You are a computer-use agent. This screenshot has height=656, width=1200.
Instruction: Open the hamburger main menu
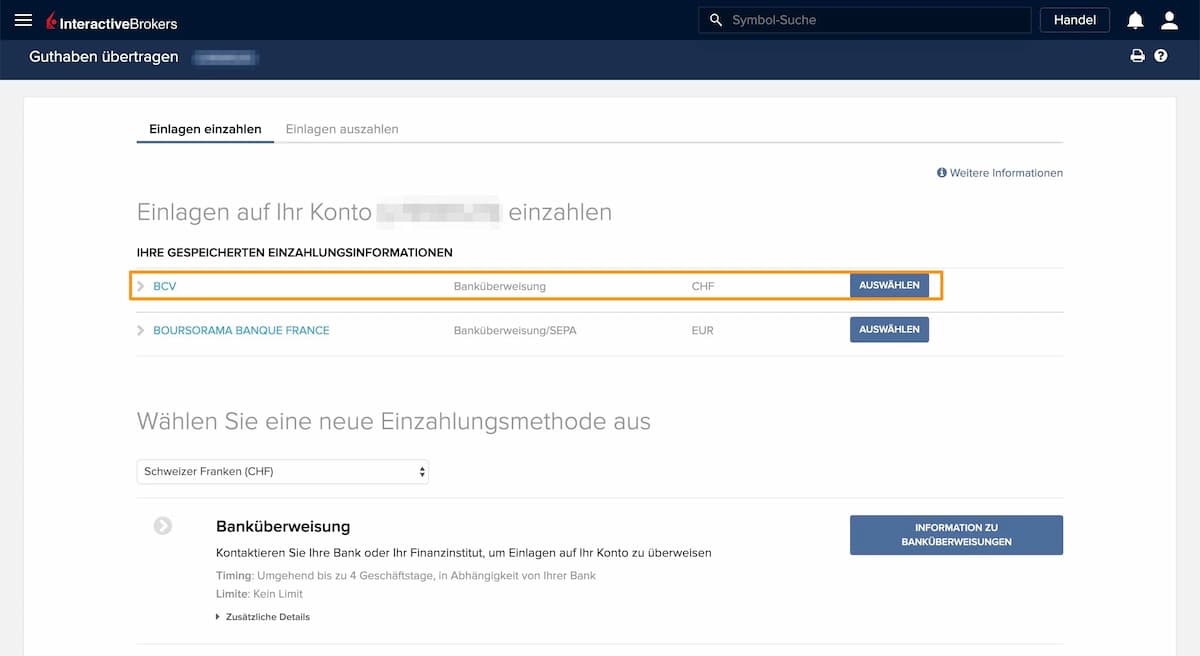tap(23, 20)
